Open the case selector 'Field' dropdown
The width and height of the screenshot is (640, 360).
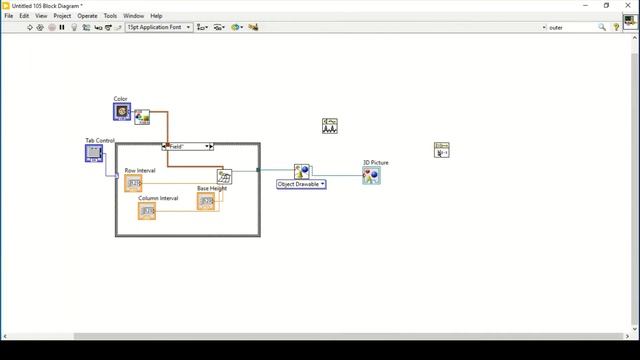(x=207, y=147)
